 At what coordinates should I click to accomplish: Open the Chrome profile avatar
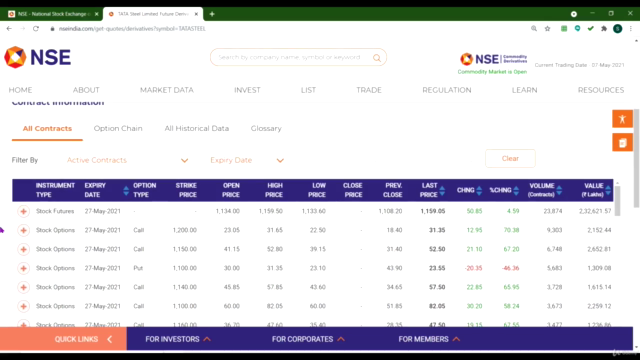click(x=618, y=29)
